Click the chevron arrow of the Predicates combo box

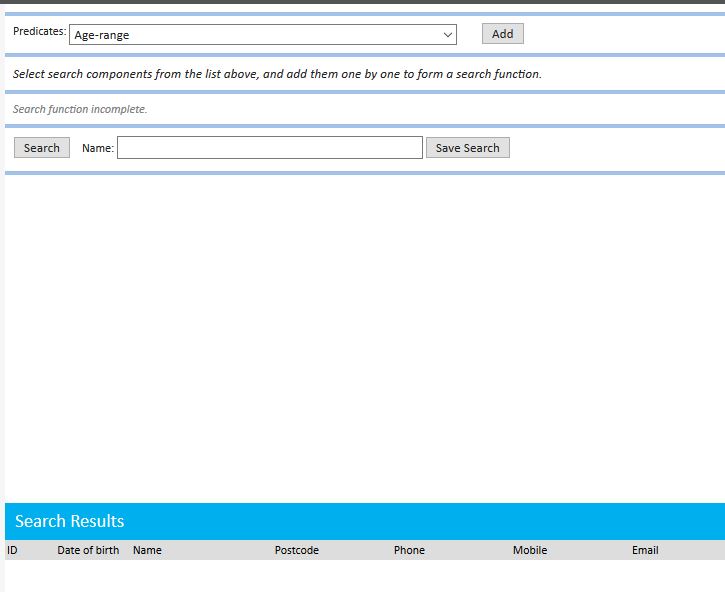pyautogui.click(x=447, y=35)
